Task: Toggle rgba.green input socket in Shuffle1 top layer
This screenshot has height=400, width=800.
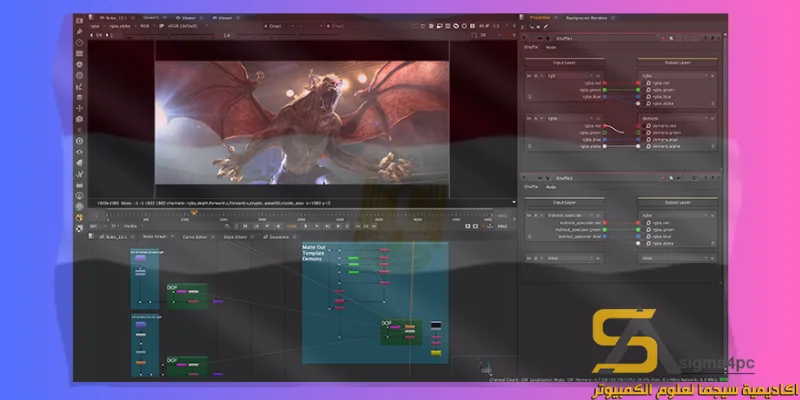Action: (605, 89)
